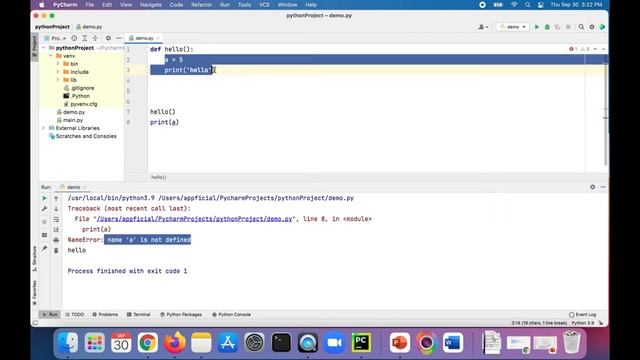Viewport: 640px width, 360px height.
Task: Pin the Run tab
Action: click(x=44, y=248)
